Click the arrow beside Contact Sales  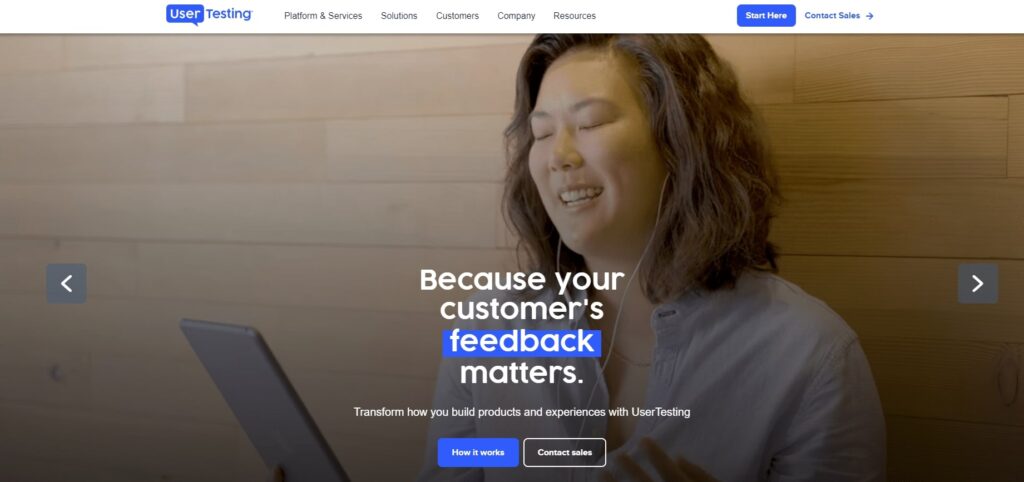[x=869, y=16]
